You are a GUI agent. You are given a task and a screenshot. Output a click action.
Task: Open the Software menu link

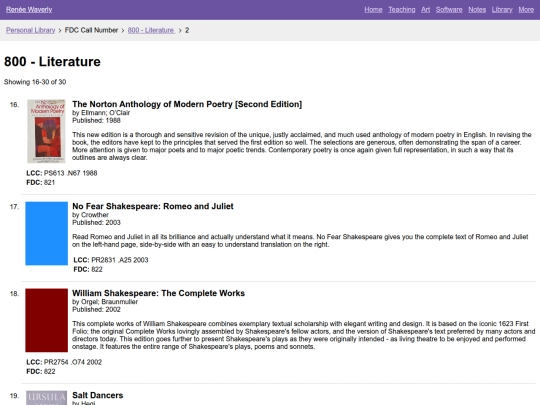(449, 10)
